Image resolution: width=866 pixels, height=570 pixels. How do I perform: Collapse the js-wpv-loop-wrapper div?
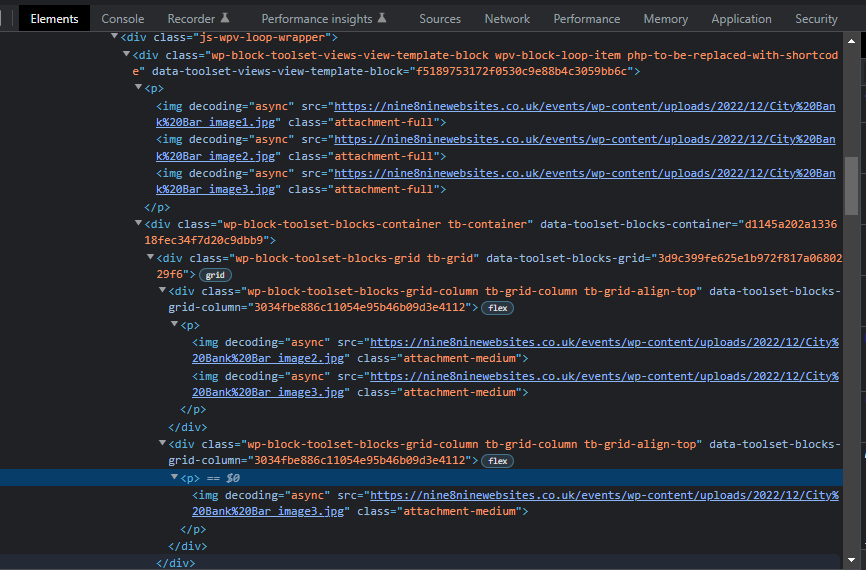click(114, 37)
